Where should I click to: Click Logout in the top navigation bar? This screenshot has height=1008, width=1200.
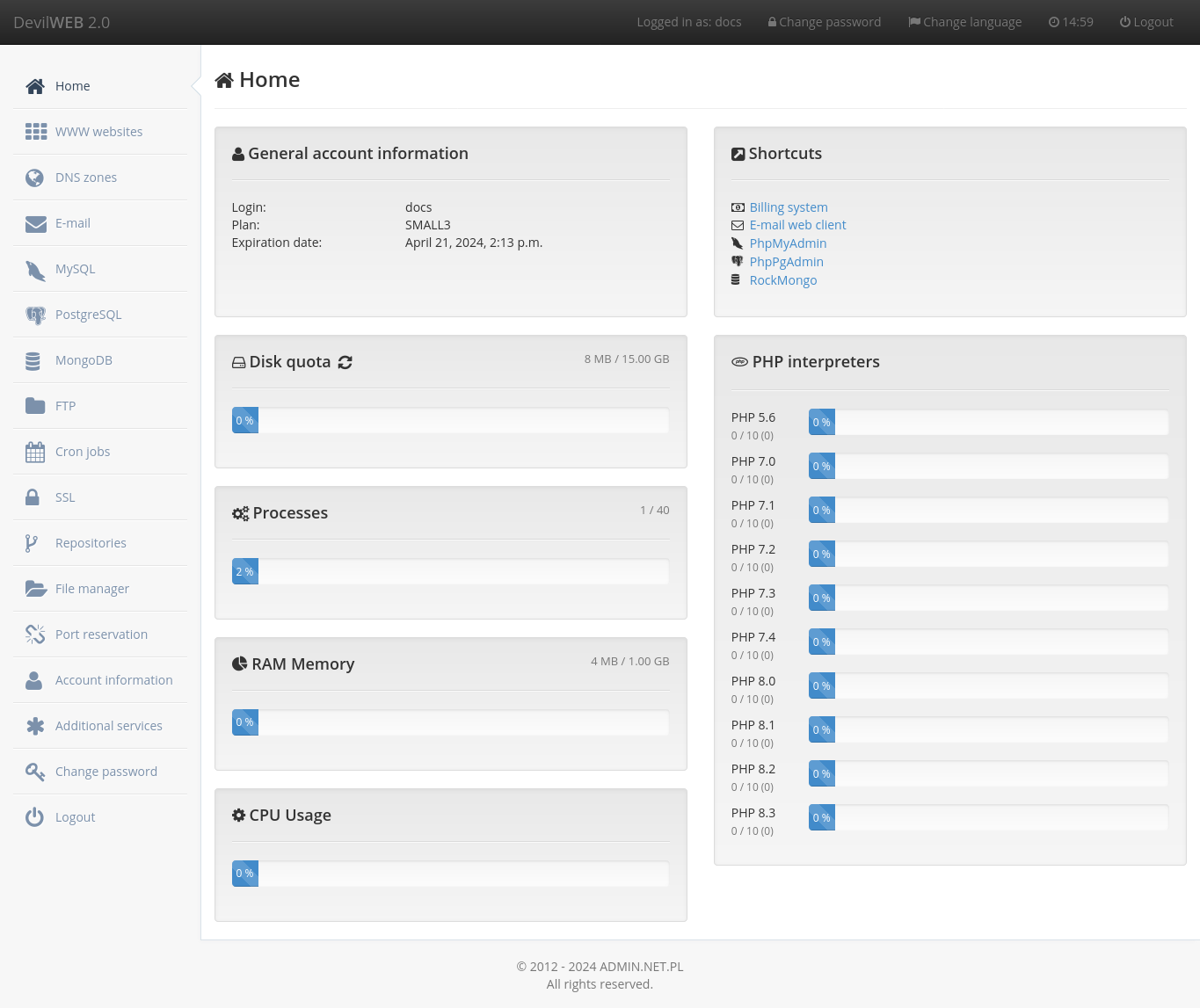1146,22
